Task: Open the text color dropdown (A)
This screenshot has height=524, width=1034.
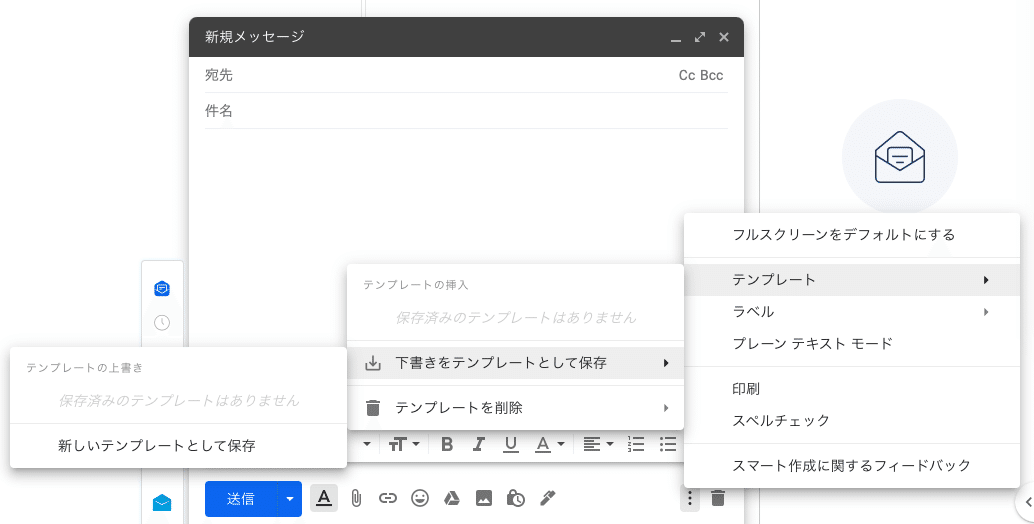Action: [549, 444]
